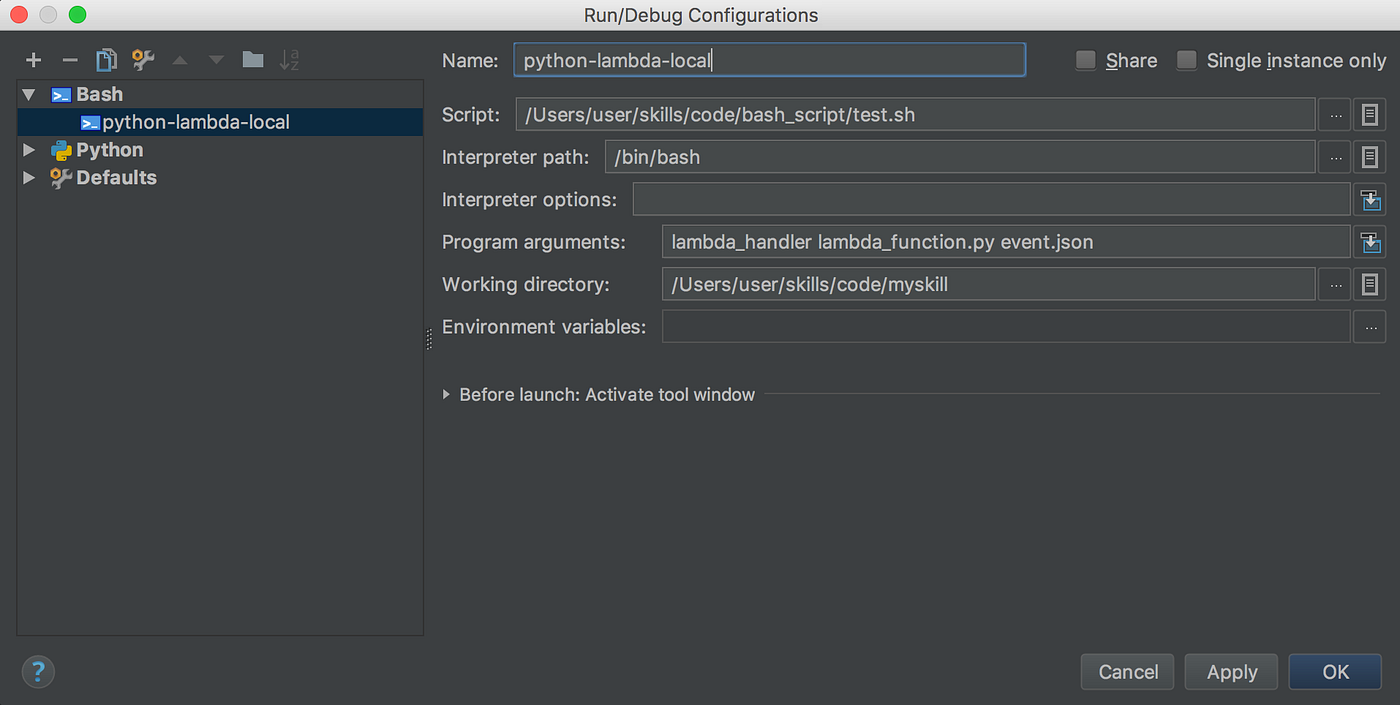The height and width of the screenshot is (705, 1400).
Task: Open the help question mark button
Action: tap(38, 671)
